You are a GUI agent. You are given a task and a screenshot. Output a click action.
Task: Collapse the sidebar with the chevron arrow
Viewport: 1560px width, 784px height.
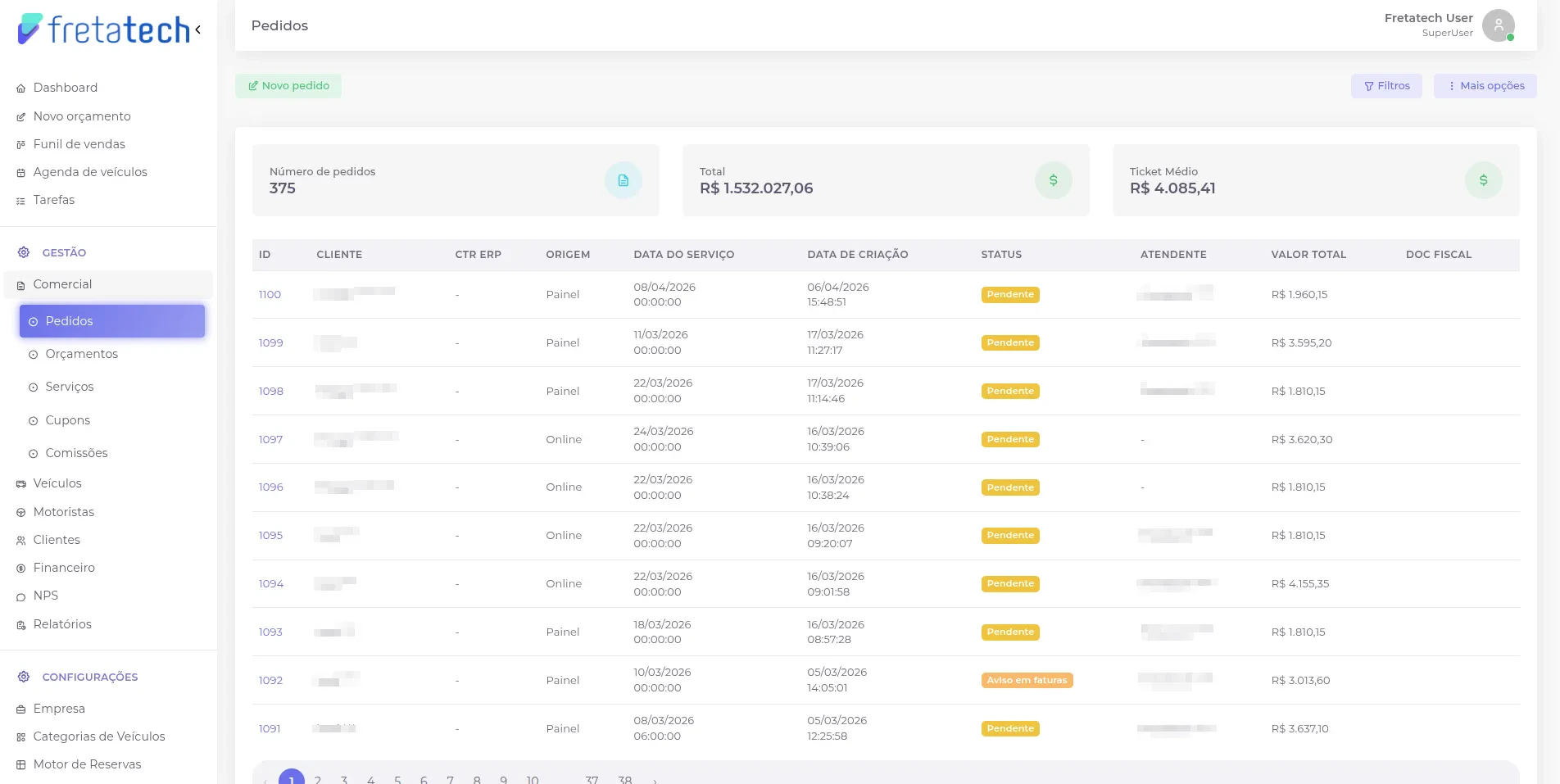(x=197, y=29)
